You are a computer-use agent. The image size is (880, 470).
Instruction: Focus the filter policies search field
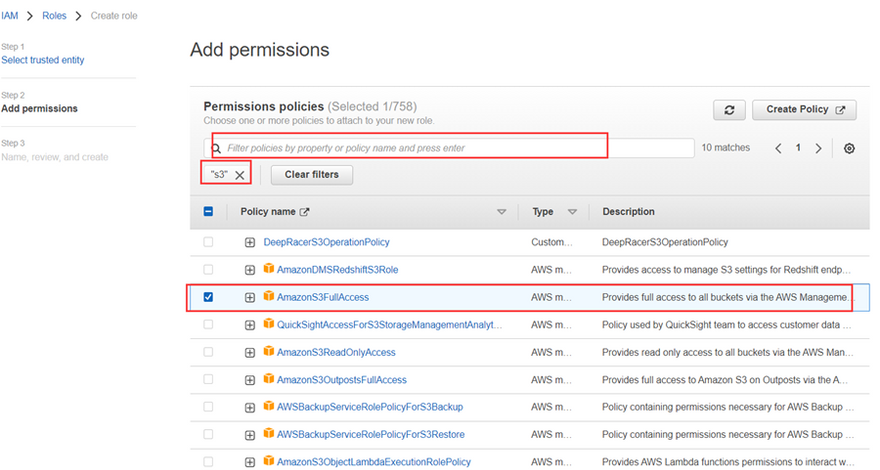[449, 148]
